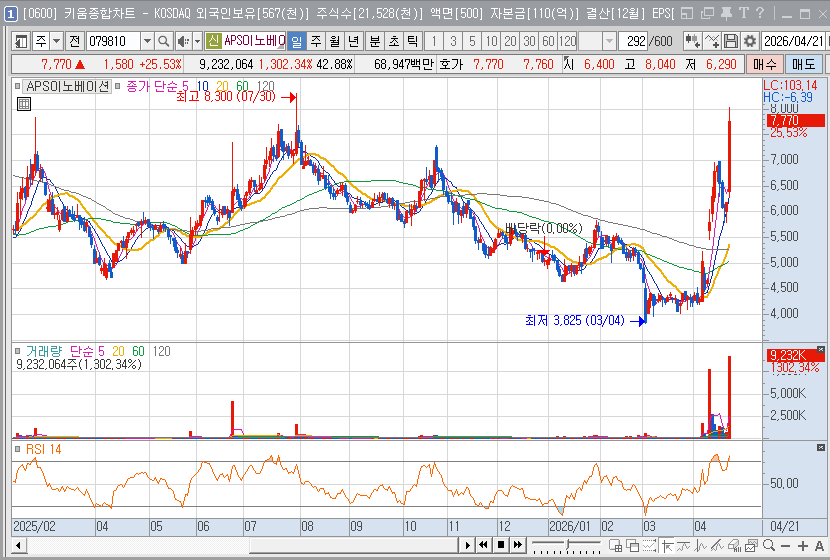Click the 1 interval preset button

434,41
